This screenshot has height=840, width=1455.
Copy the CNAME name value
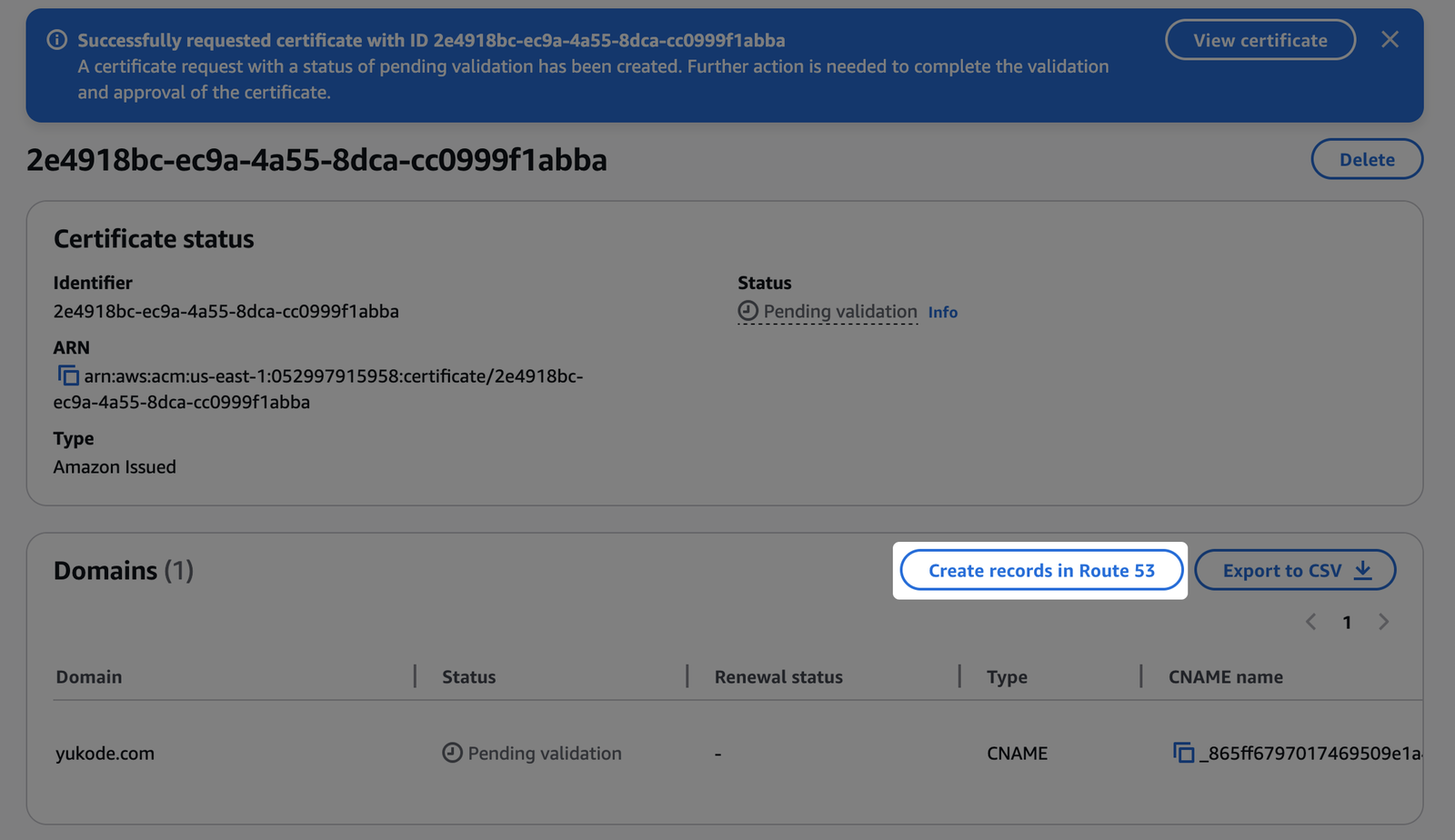click(x=1183, y=753)
